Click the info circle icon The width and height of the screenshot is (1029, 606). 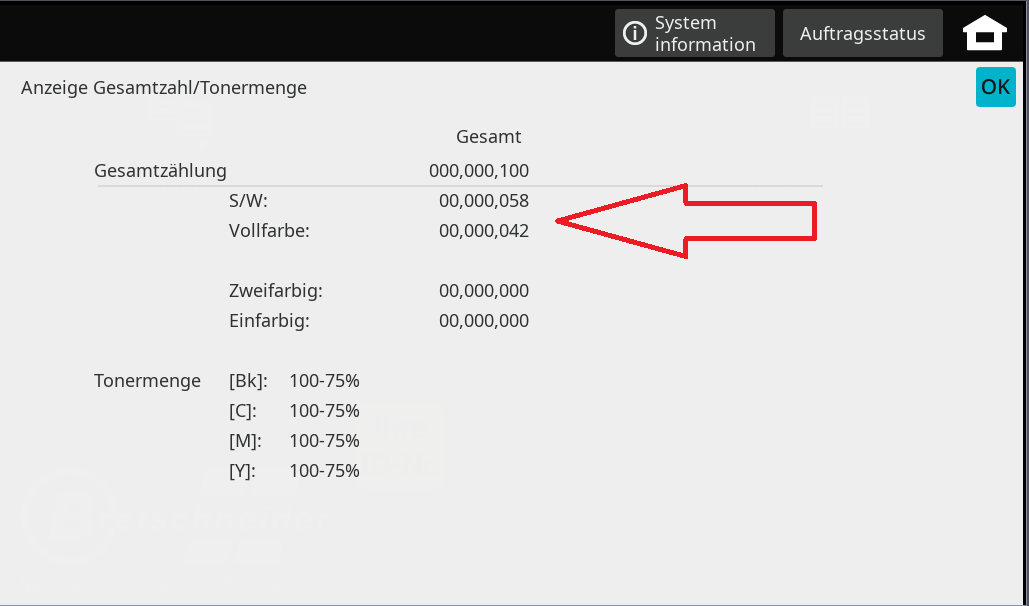[x=634, y=34]
